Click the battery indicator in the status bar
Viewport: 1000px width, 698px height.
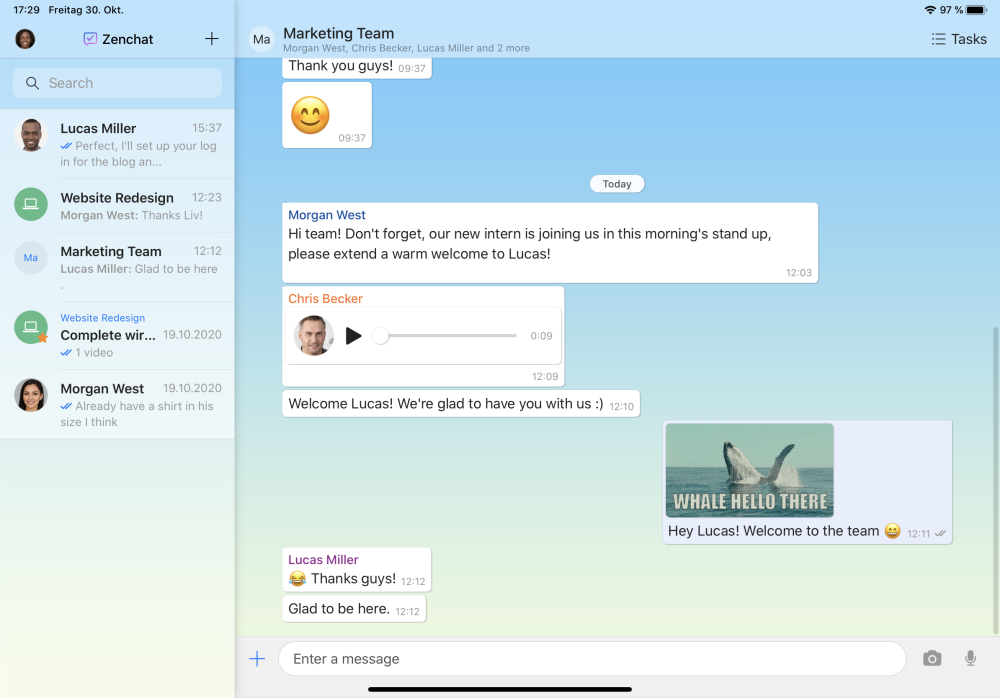pos(976,10)
